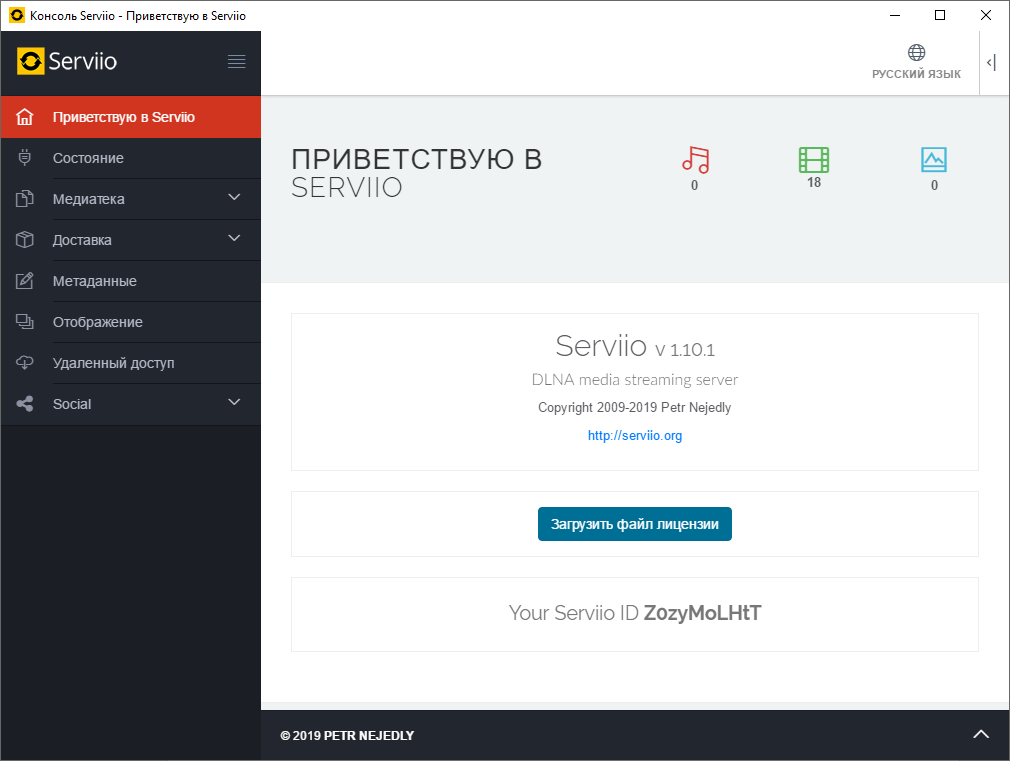
Task: Click the share icon beside Social
Action: coord(24,404)
